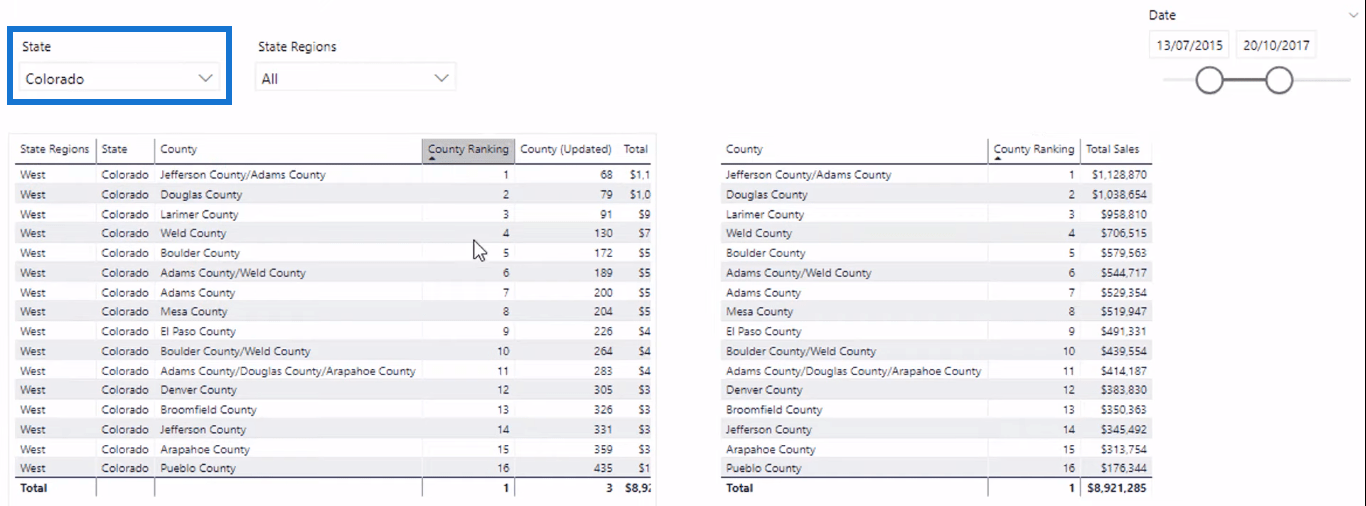1366x506 pixels.
Task: Select Jefferson County/Adams County in right table
Action: tap(808, 175)
